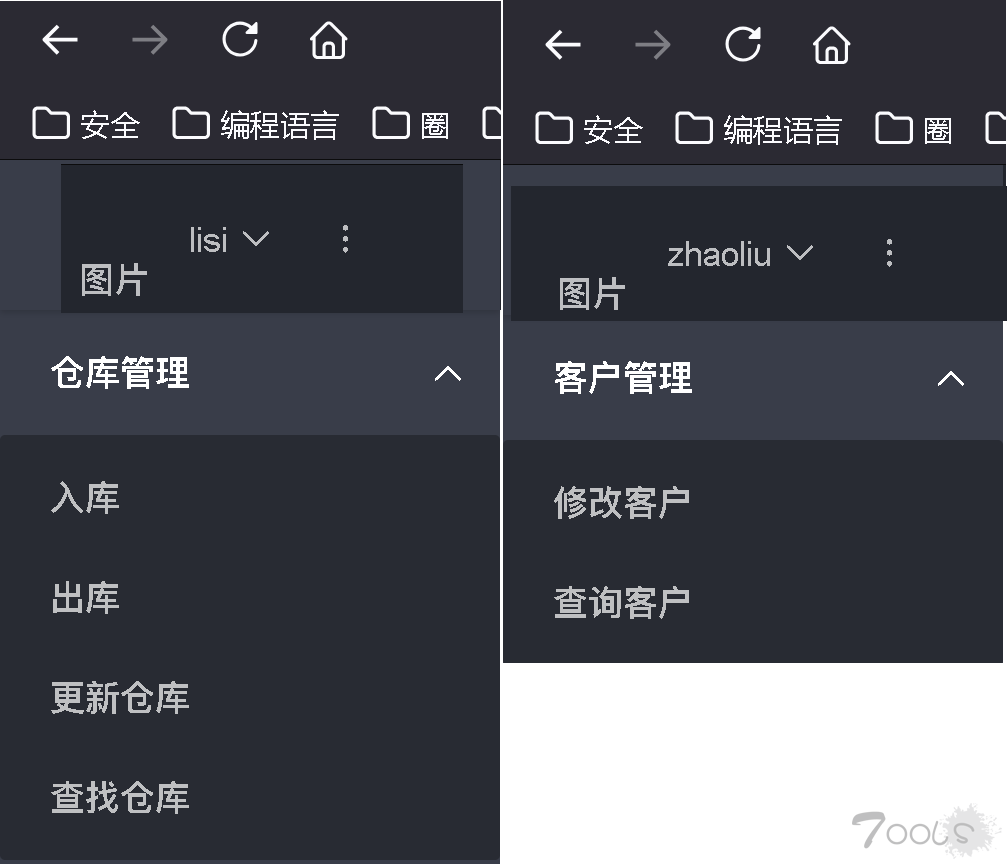Go to home page in left browser
Image resolution: width=1007 pixels, height=864 pixels.
pos(329,40)
